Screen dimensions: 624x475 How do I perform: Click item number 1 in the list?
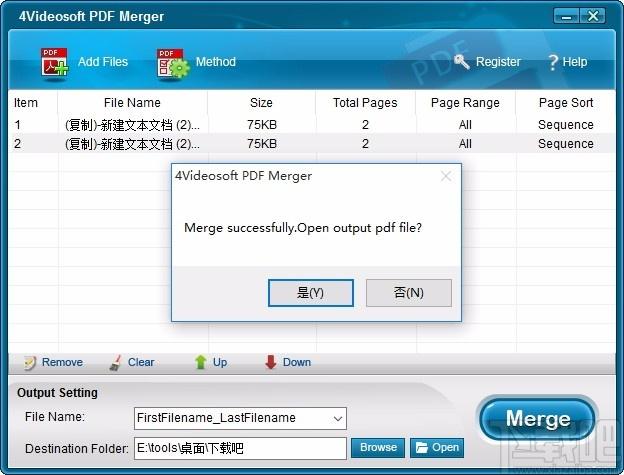pyautogui.click(x=18, y=125)
